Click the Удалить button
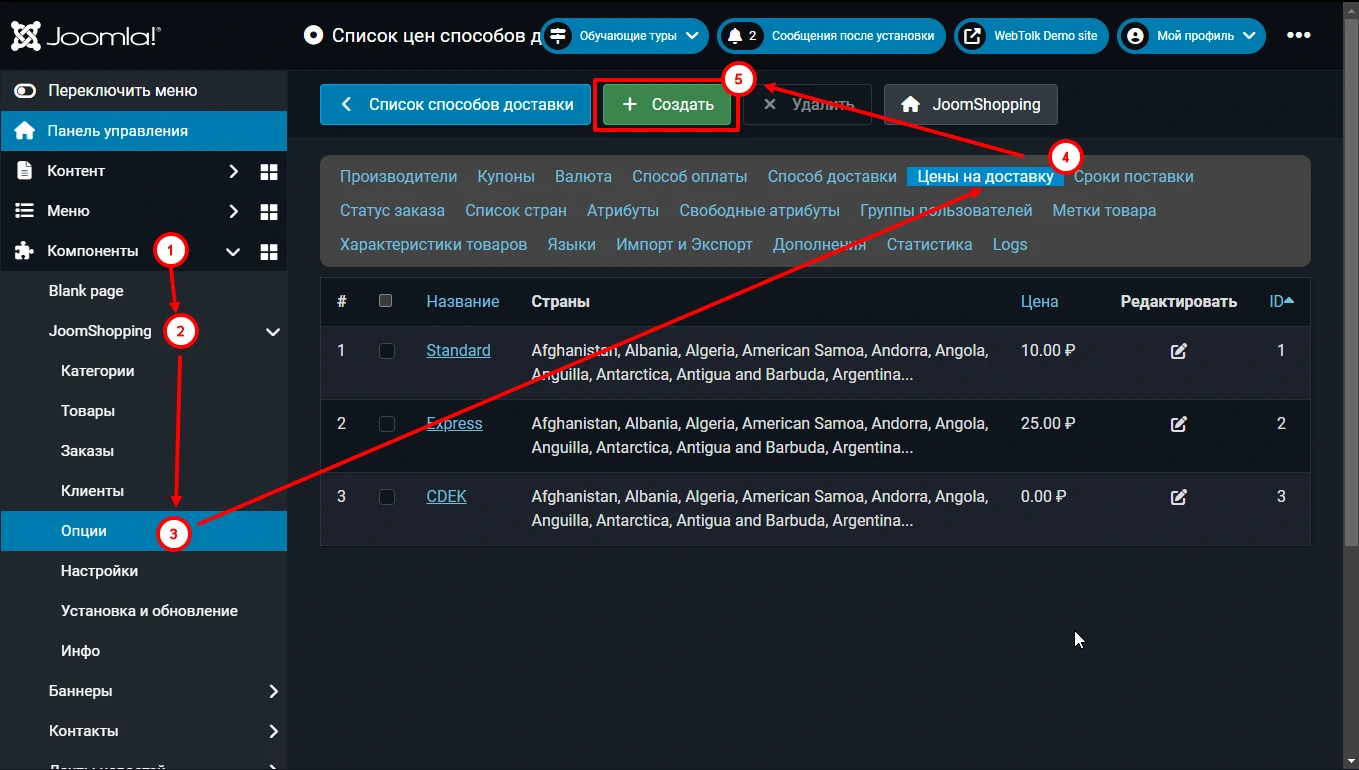 (808, 105)
